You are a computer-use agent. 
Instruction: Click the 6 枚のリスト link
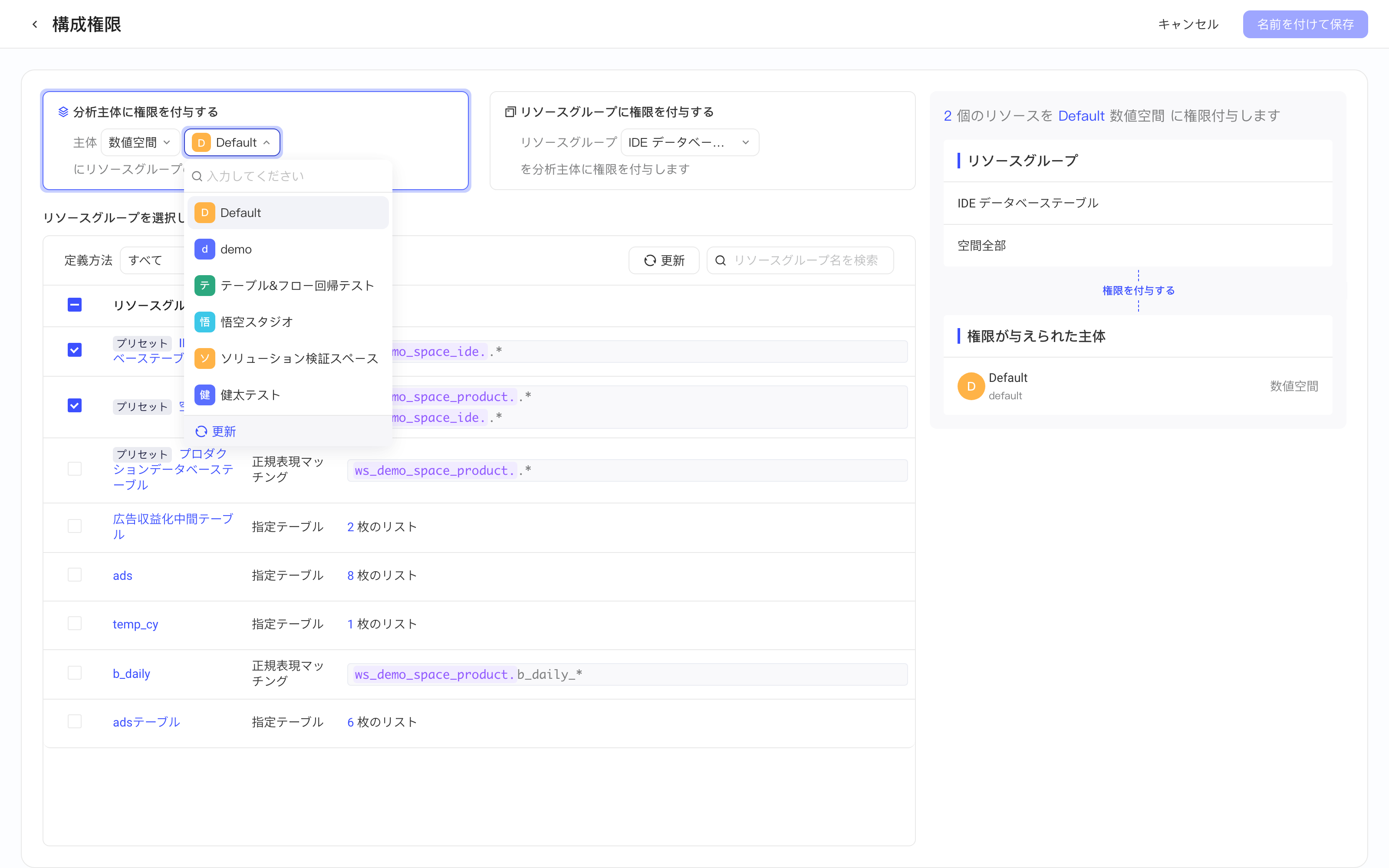(382, 722)
